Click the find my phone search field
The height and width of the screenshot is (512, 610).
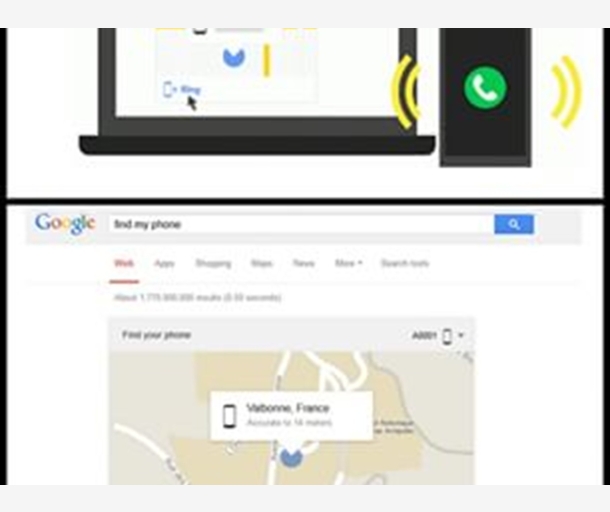tap(301, 224)
